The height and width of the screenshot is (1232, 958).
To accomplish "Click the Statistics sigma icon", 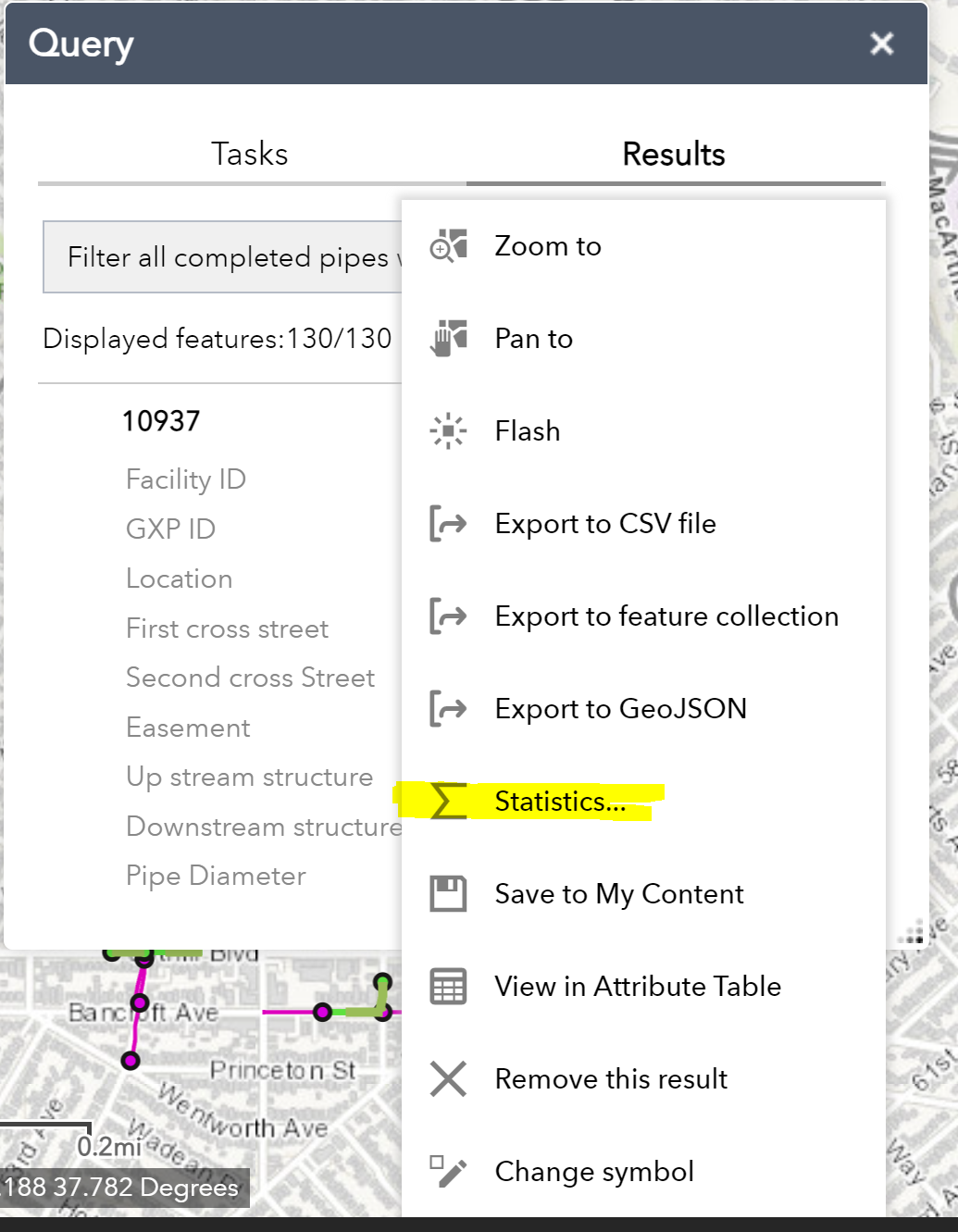I will point(447,802).
